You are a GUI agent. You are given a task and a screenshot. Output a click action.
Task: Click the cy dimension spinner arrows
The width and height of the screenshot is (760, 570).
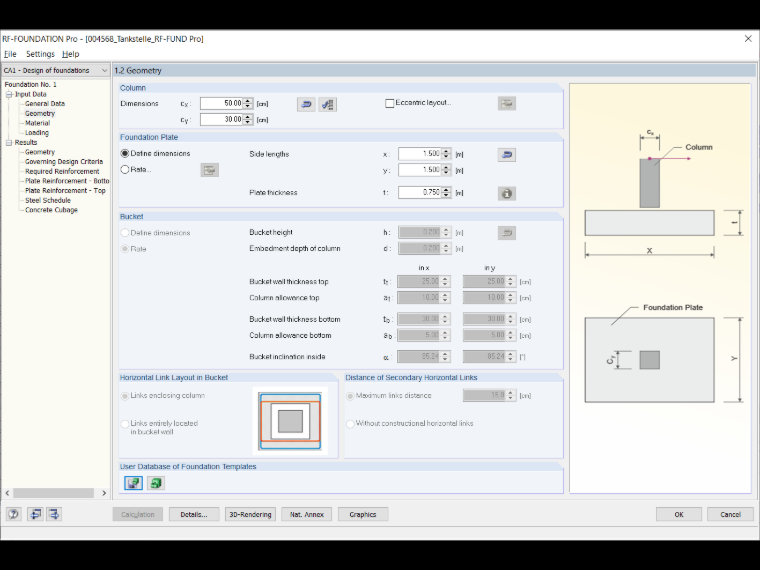tap(248, 119)
